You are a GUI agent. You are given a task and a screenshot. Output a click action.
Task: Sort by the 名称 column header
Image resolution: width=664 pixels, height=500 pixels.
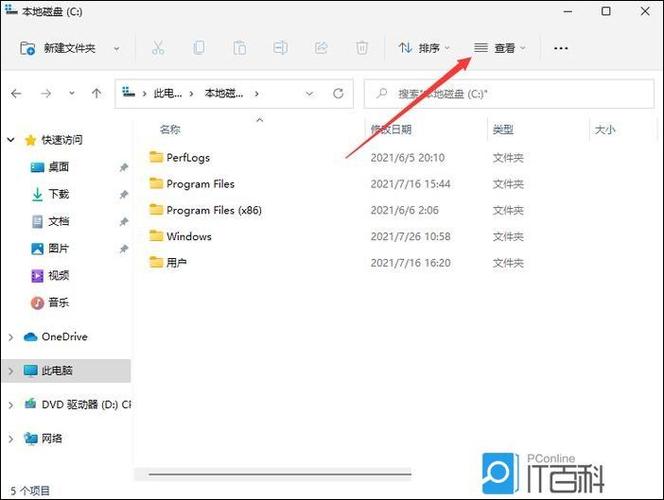click(x=170, y=130)
